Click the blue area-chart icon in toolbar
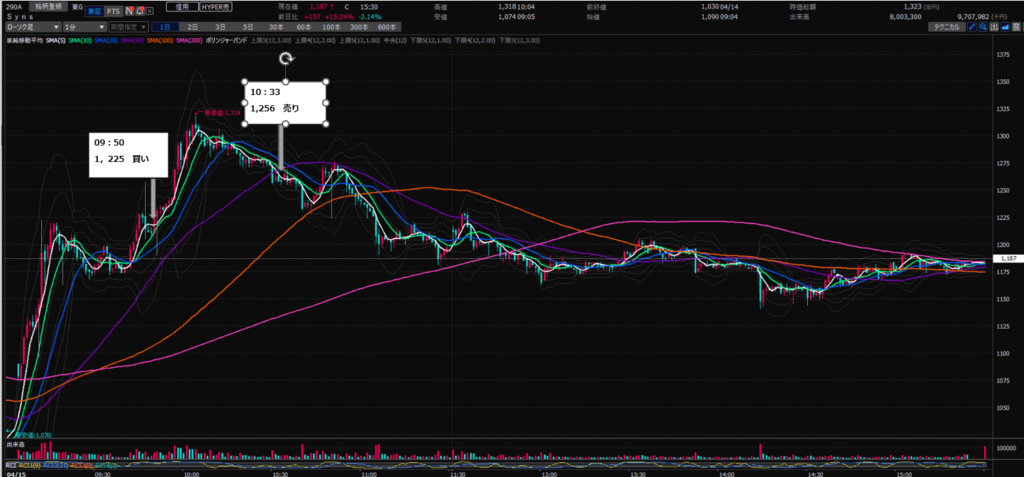1024x477 pixels. pyautogui.click(x=1005, y=27)
